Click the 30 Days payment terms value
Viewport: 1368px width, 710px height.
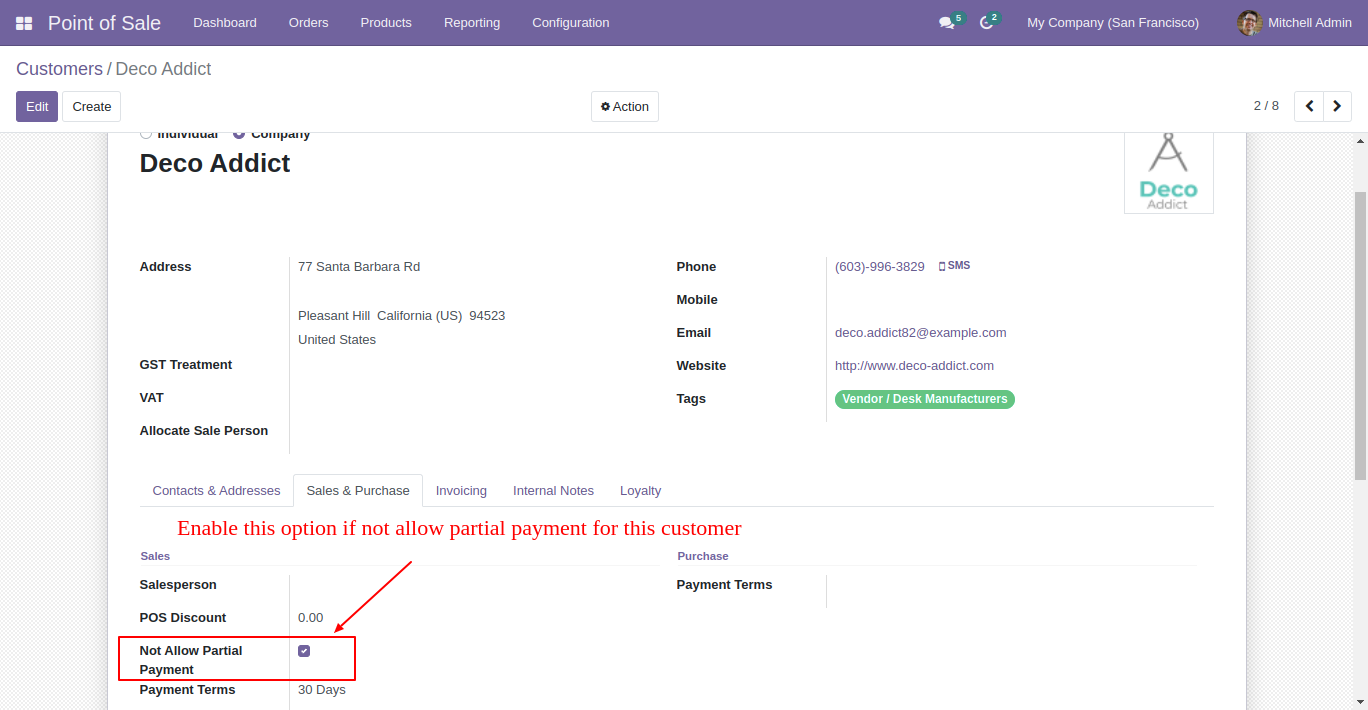[x=322, y=690]
